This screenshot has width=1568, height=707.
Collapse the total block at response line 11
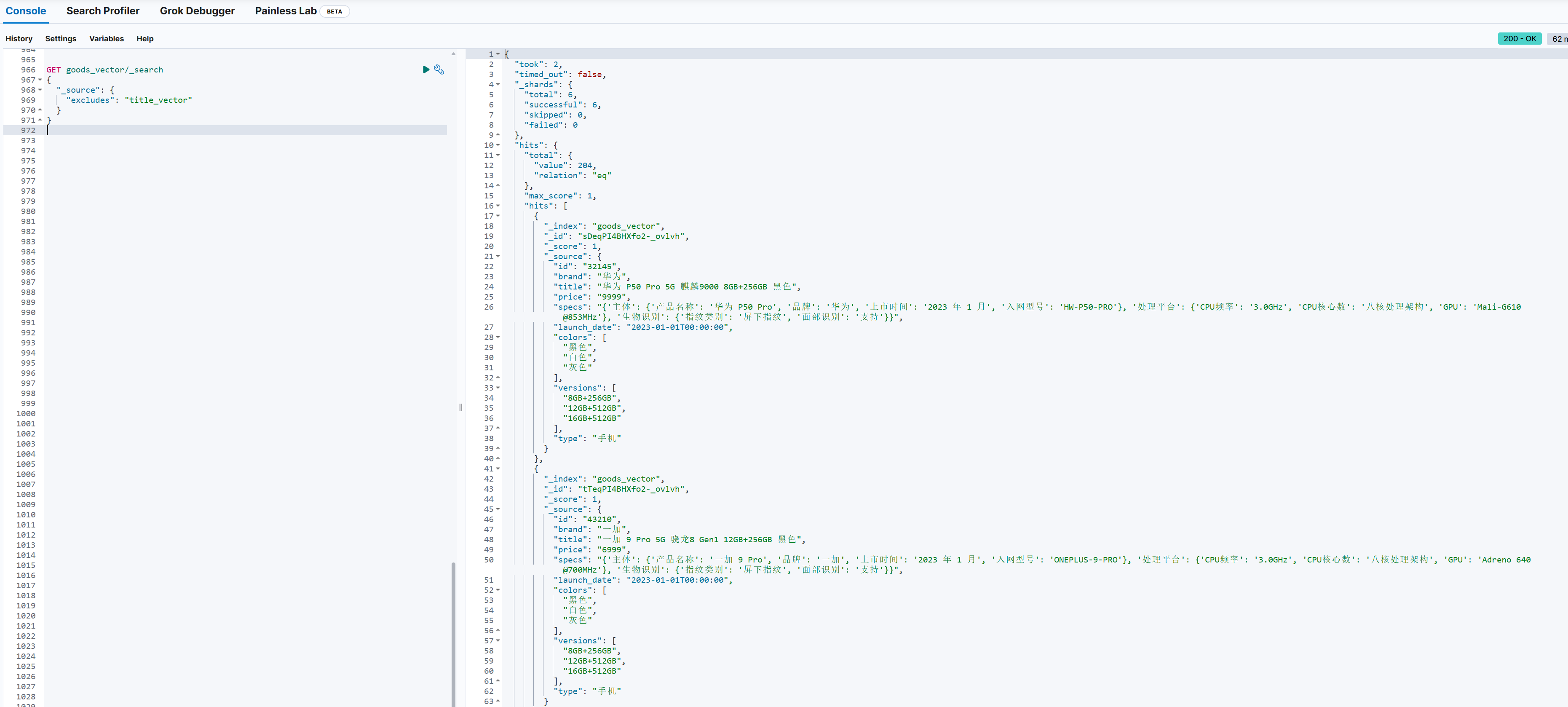498,155
